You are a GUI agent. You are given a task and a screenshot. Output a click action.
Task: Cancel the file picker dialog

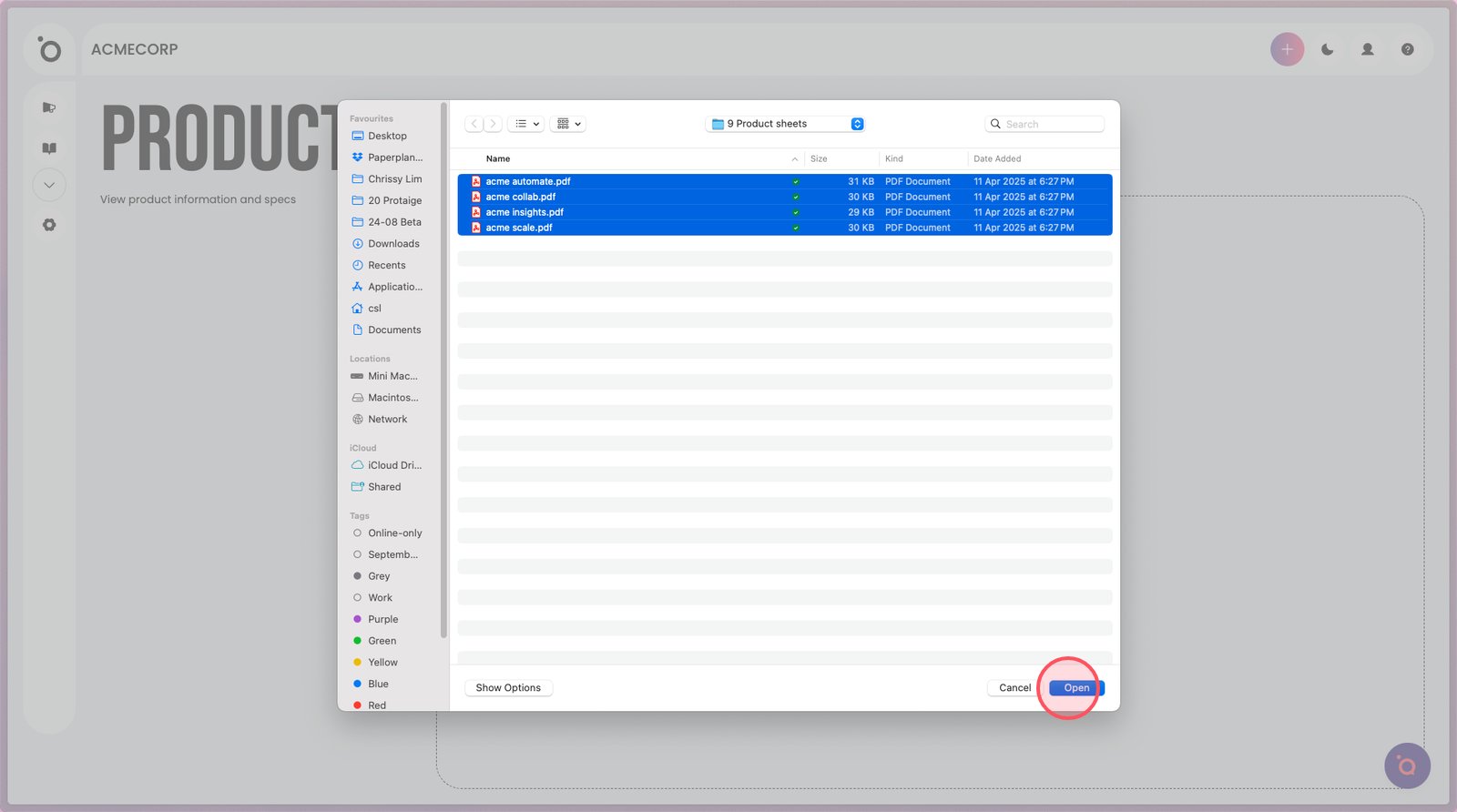point(1014,688)
